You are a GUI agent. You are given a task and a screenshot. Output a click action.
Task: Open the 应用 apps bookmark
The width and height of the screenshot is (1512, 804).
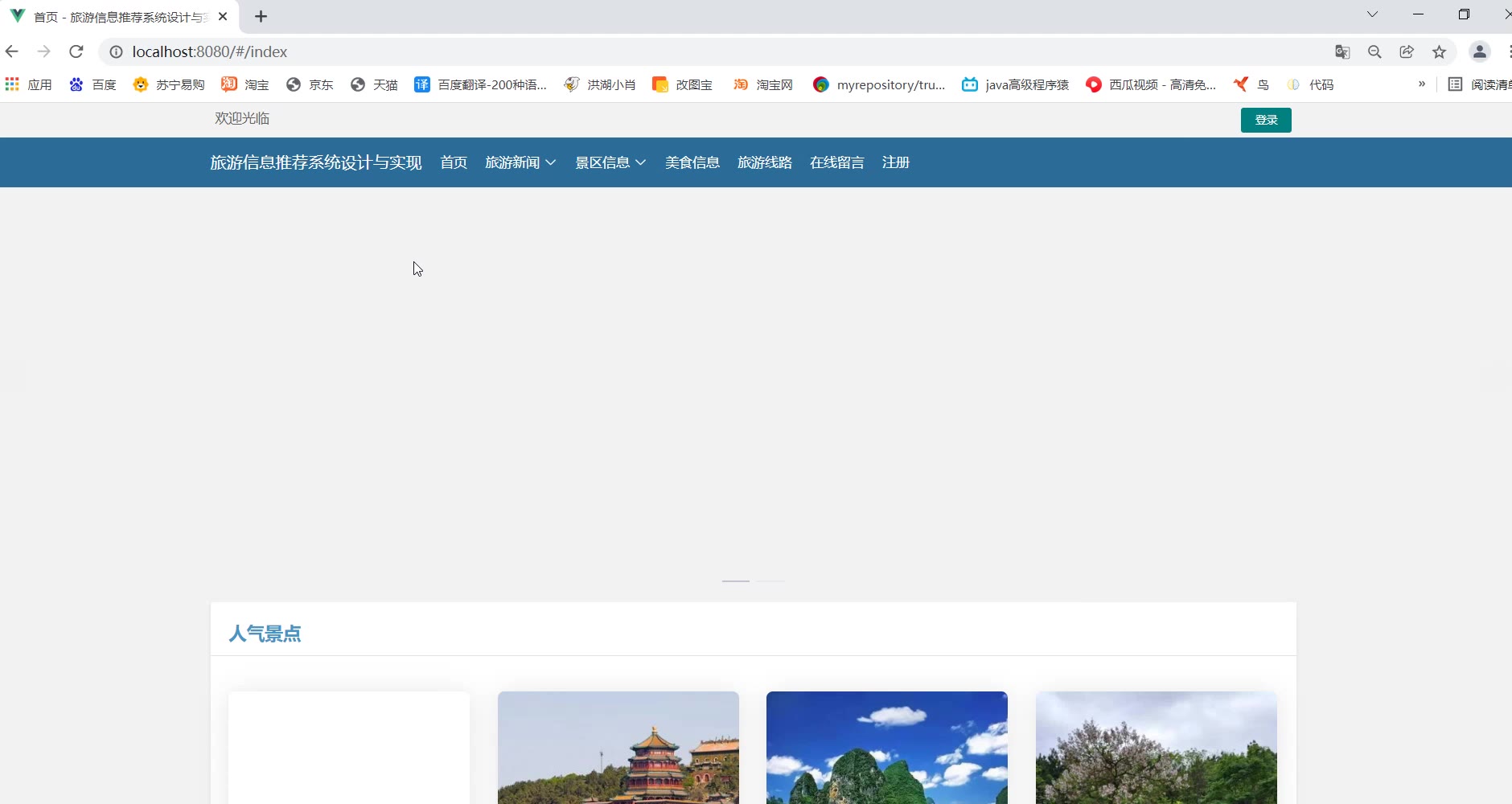pyautogui.click(x=29, y=84)
